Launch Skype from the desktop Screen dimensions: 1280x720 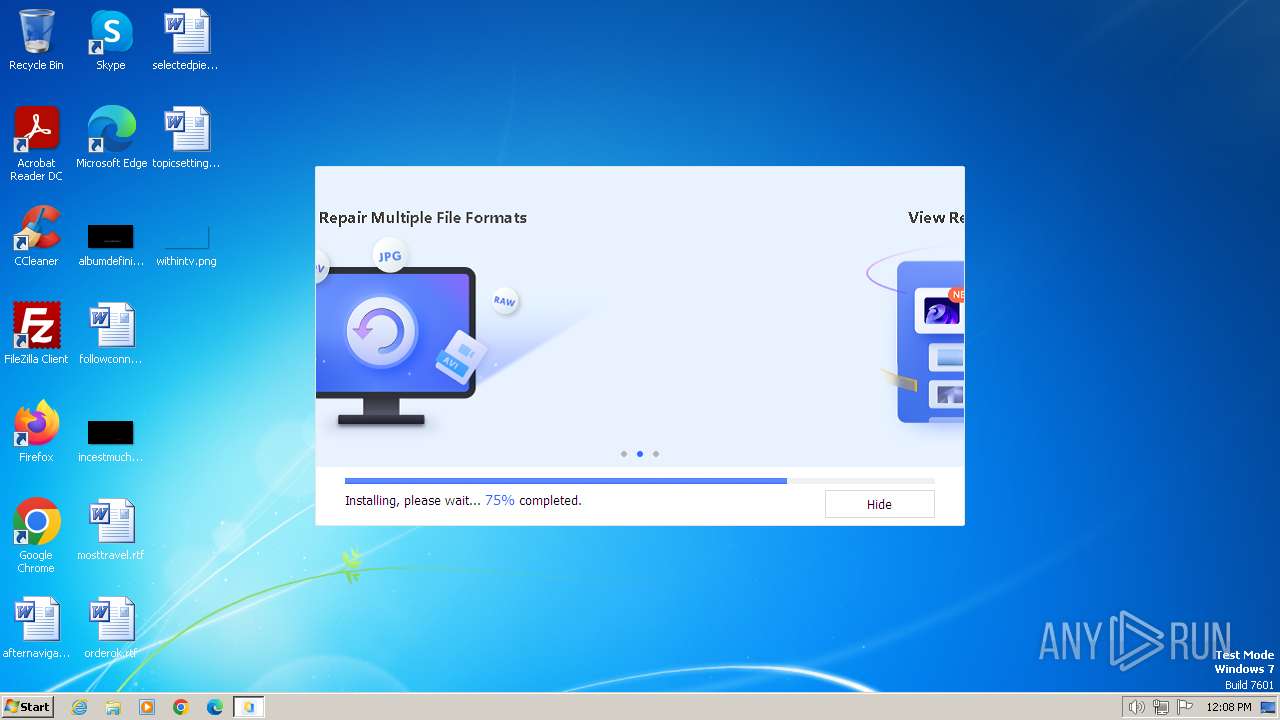[x=111, y=40]
